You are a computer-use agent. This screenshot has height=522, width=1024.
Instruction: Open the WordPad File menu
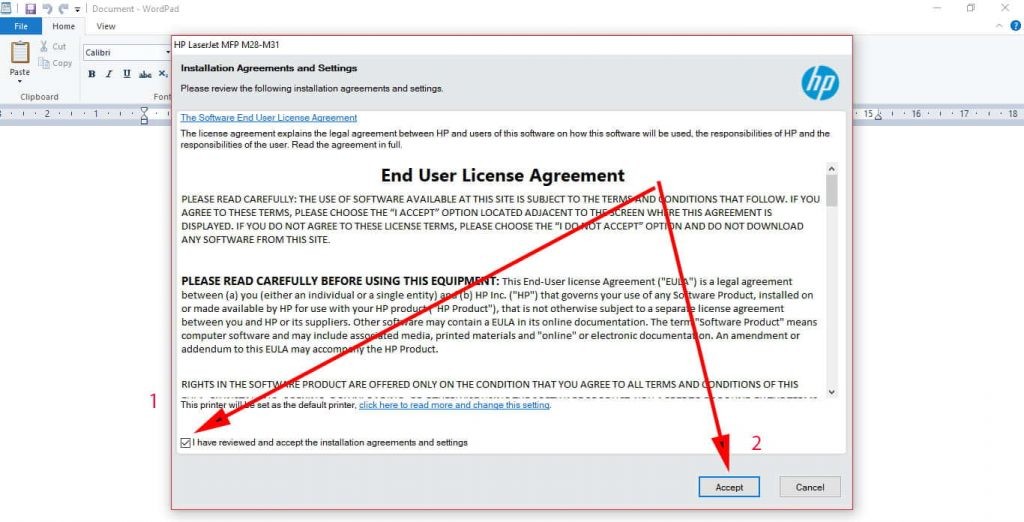(21, 26)
